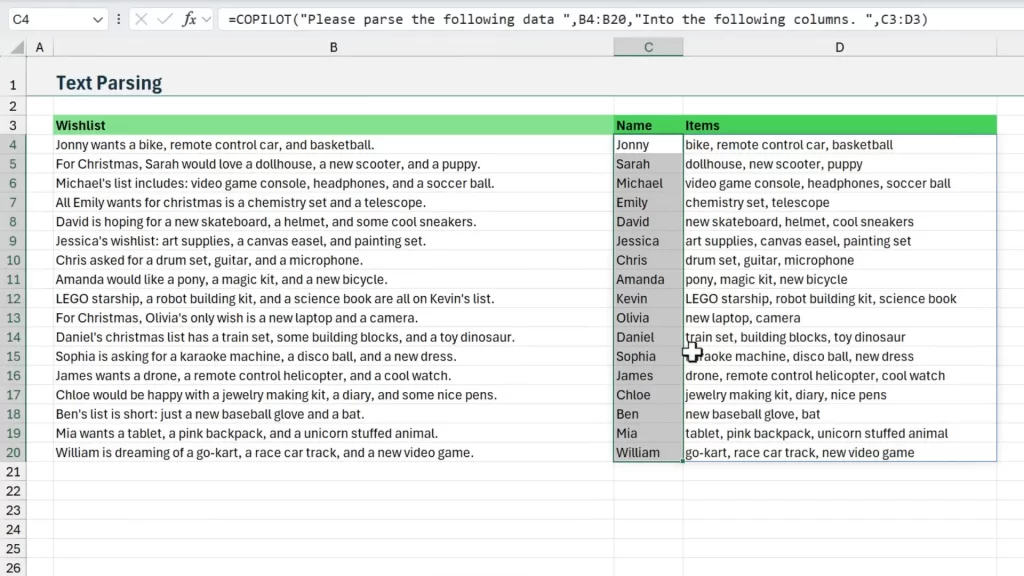
Task: Select the cell about Sarah's dollhouse wish
Action: [333, 164]
